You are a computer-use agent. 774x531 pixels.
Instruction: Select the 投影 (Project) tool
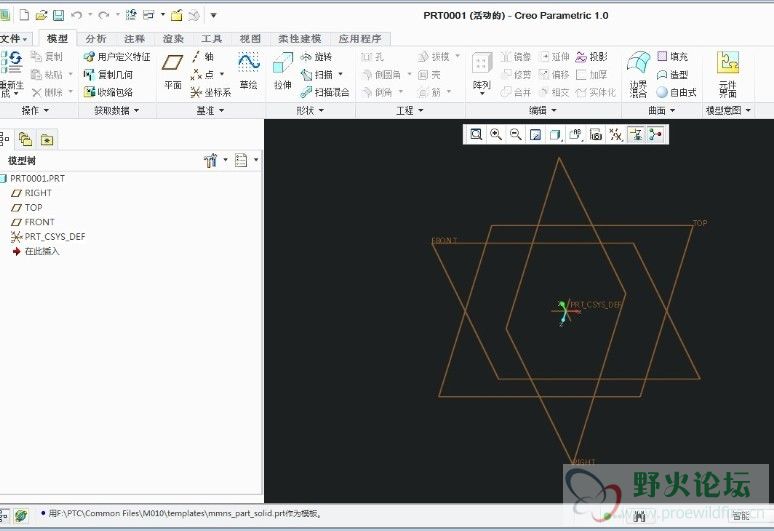pos(591,57)
